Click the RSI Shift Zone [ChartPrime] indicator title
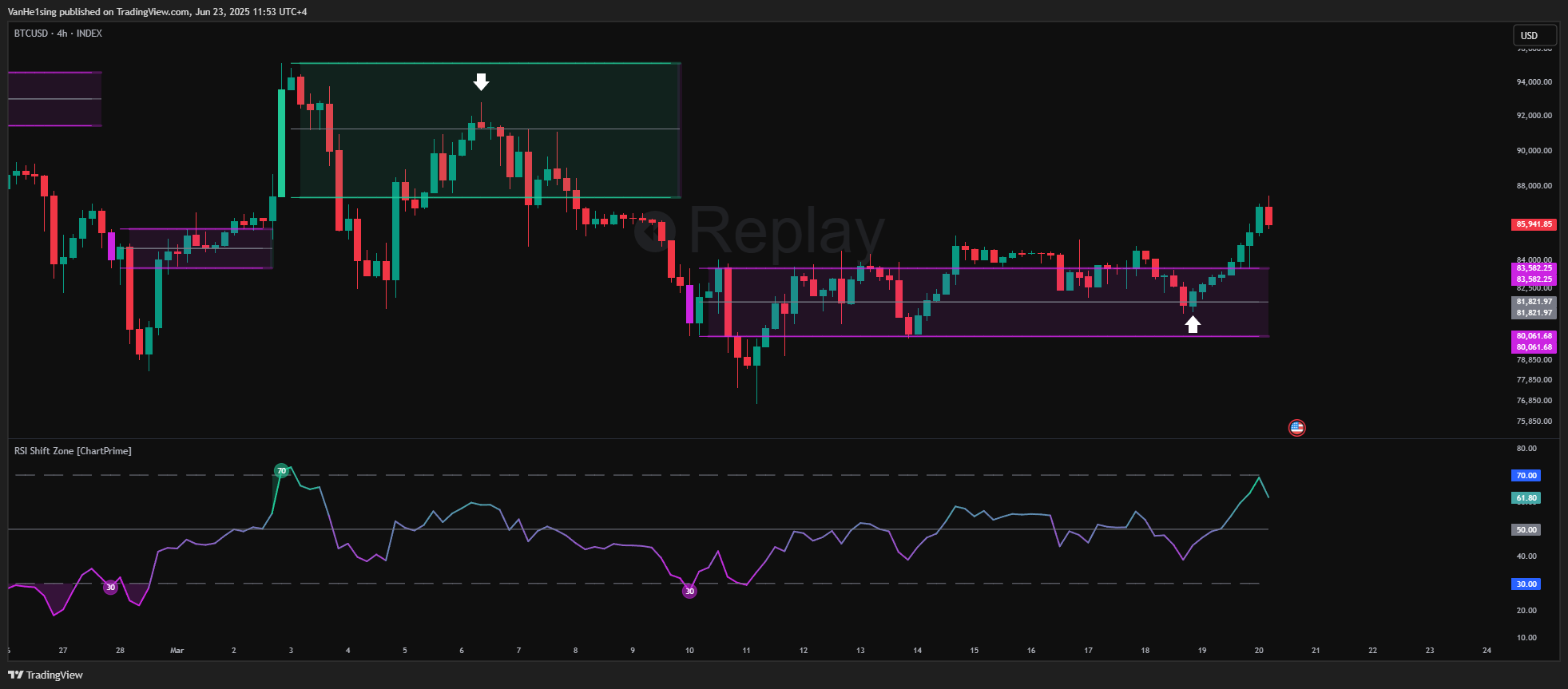This screenshot has width=1568, height=689. pos(73,451)
